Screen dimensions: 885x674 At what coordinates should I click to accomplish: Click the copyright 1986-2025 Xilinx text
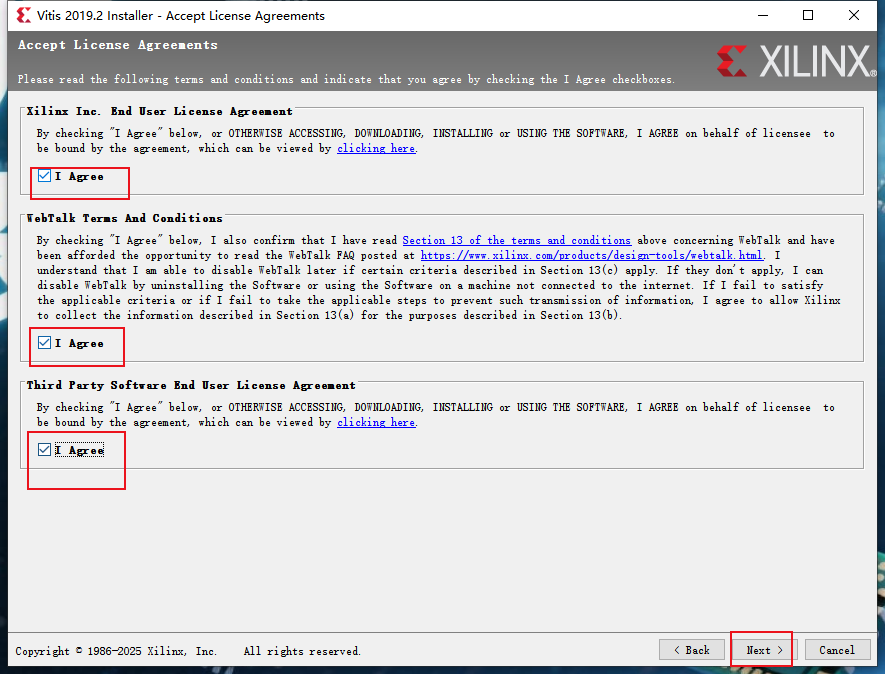(x=116, y=651)
